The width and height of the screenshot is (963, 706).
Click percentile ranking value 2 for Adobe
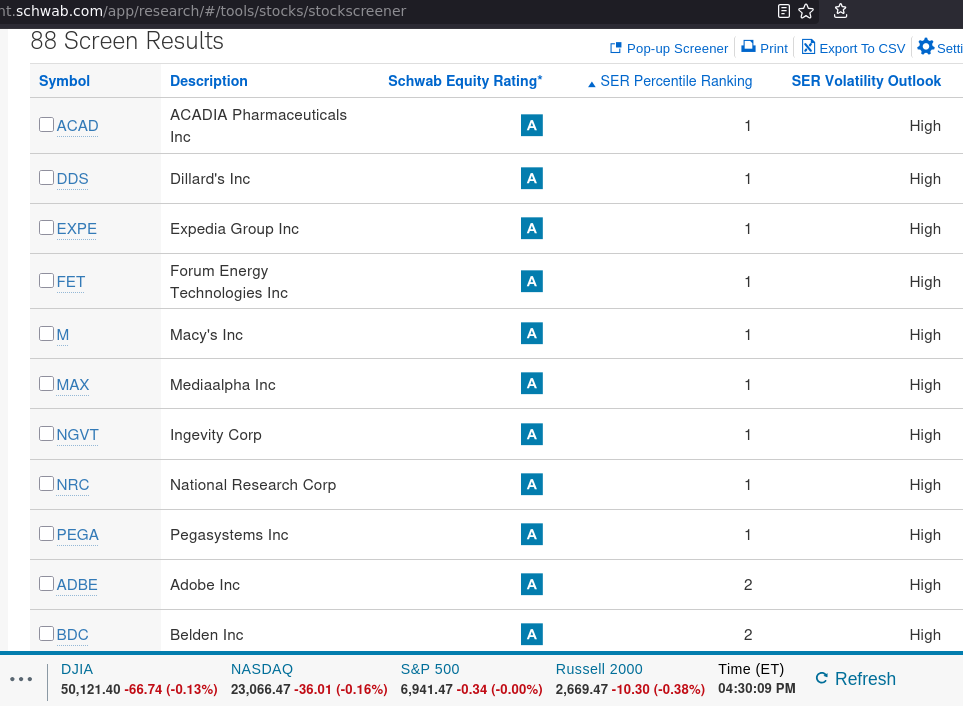[747, 584]
